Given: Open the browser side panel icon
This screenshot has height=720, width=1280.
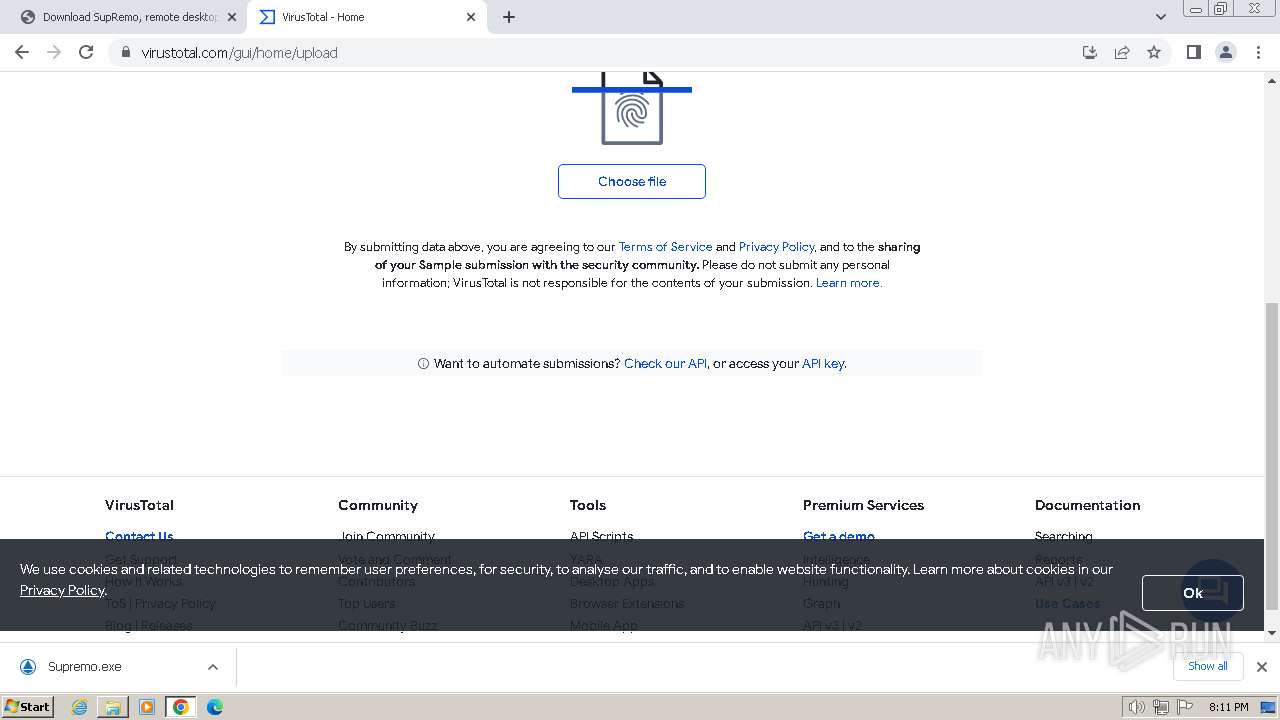Looking at the screenshot, I should (x=1193, y=52).
